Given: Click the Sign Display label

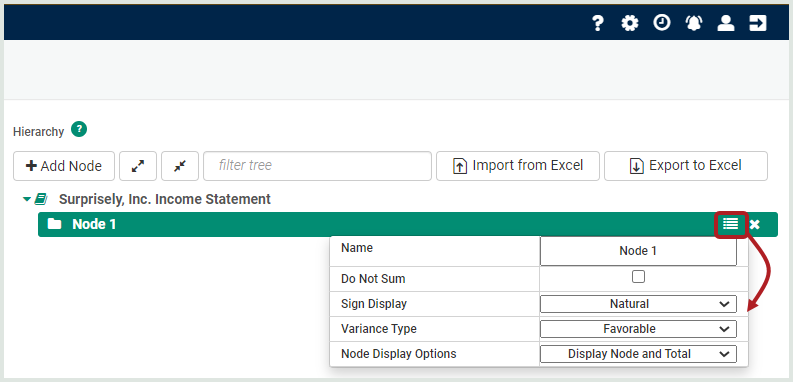Looking at the screenshot, I should point(374,304).
